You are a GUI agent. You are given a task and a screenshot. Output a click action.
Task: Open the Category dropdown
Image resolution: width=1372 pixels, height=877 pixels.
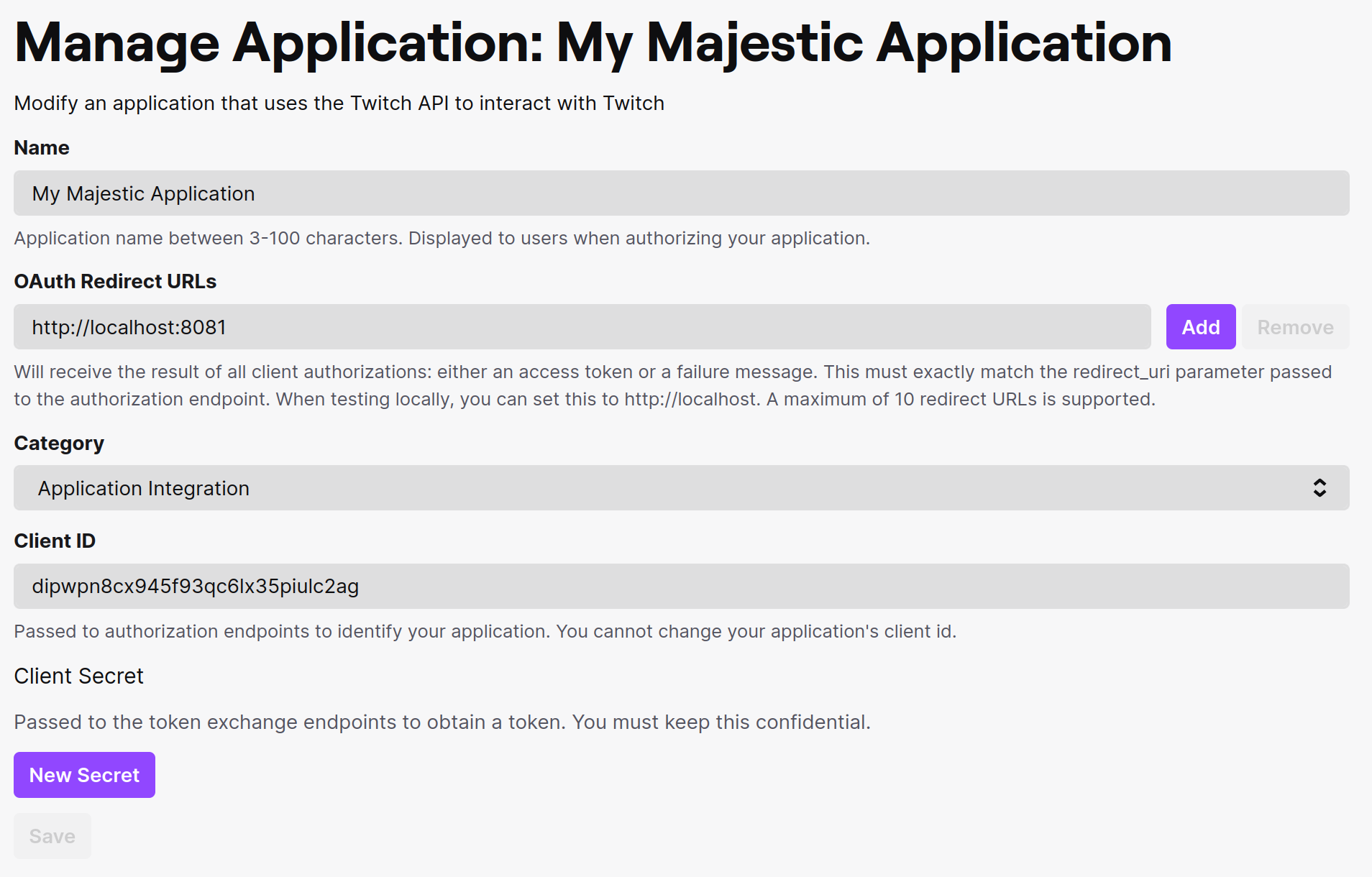tap(681, 488)
